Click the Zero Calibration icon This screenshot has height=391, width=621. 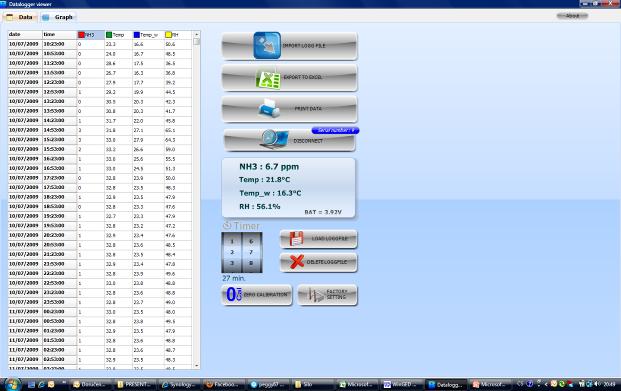[234, 294]
